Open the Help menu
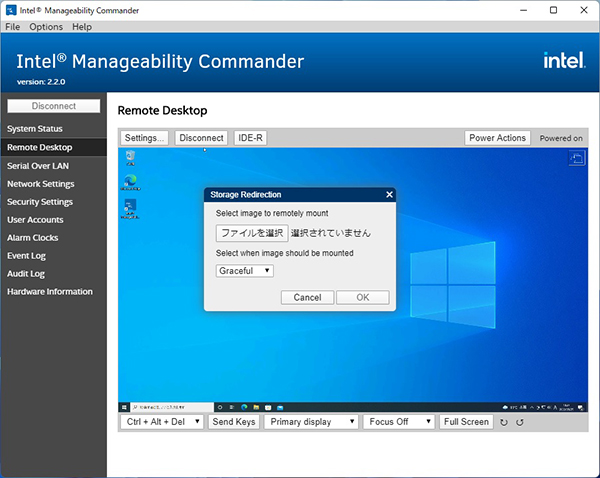 (82, 26)
